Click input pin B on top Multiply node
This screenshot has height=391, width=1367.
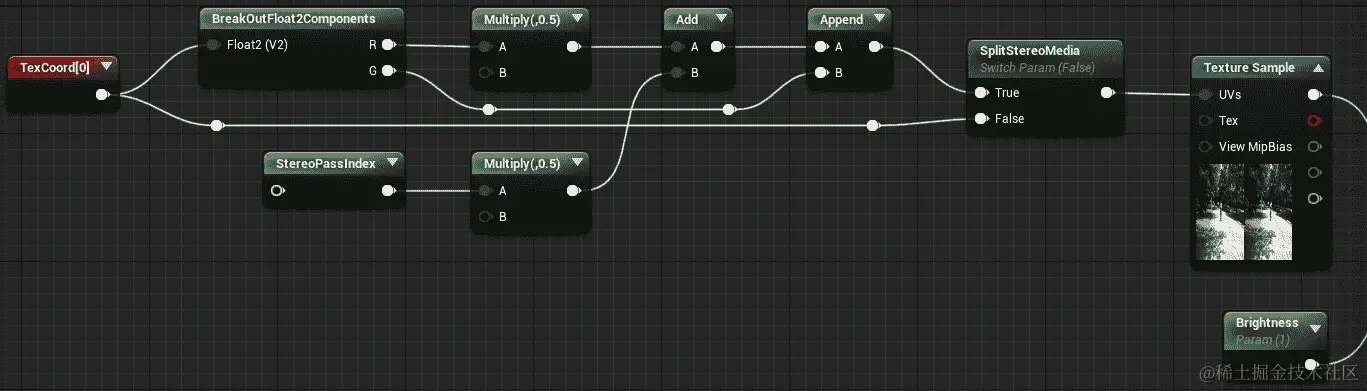tap(485, 72)
